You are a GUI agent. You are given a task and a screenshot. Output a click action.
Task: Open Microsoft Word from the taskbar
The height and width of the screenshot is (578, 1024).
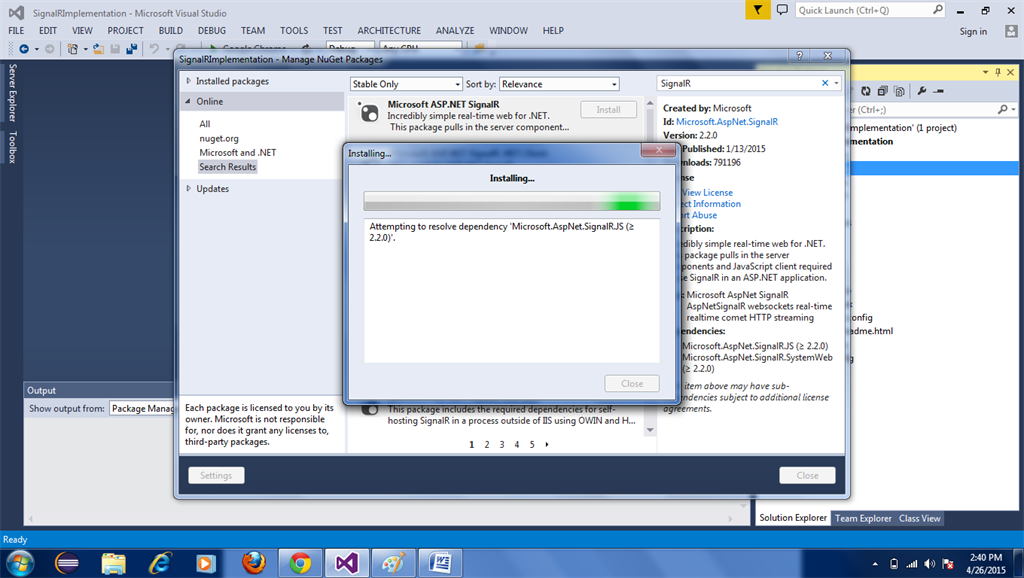tap(440, 562)
